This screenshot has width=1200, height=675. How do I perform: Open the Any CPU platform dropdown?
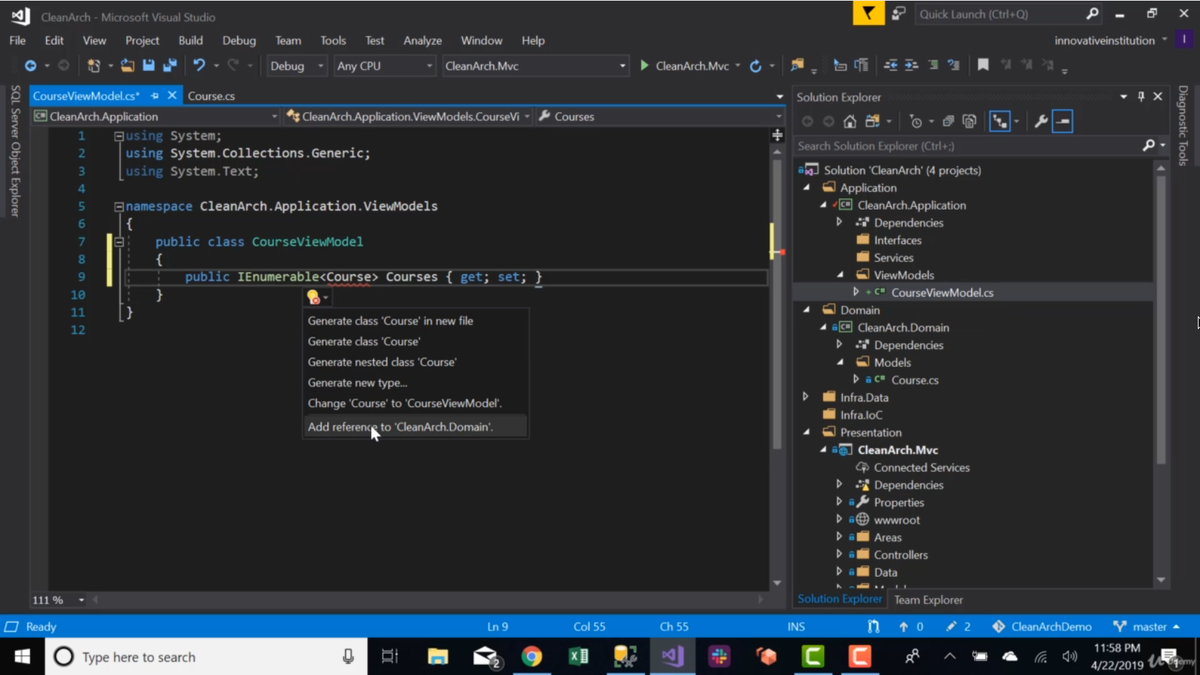(x=384, y=66)
